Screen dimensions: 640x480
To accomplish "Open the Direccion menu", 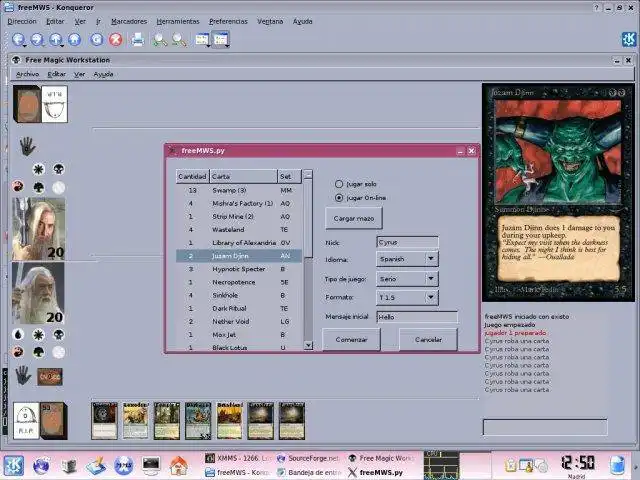I will 22,21.
